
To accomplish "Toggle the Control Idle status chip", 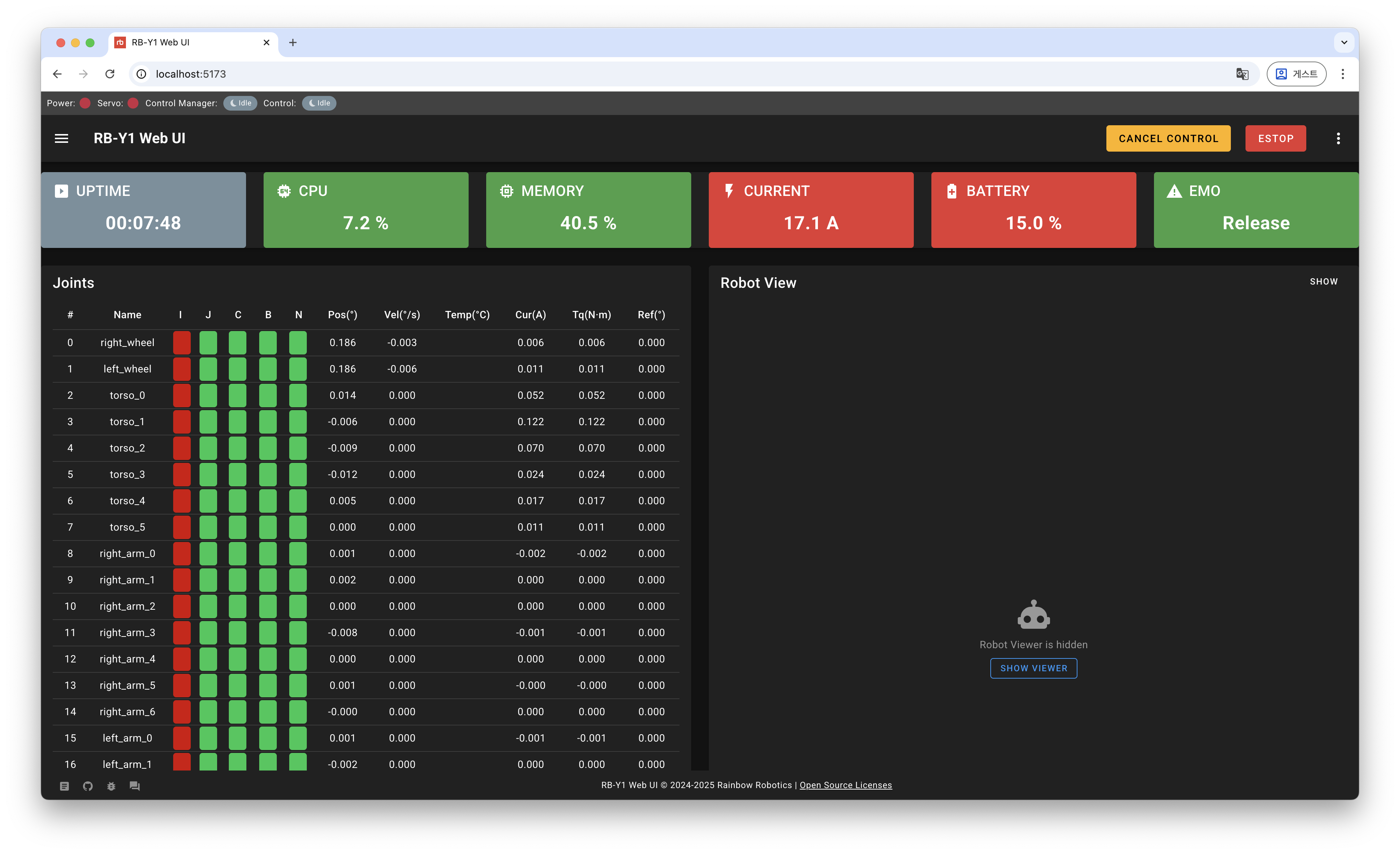I will pos(319,103).
